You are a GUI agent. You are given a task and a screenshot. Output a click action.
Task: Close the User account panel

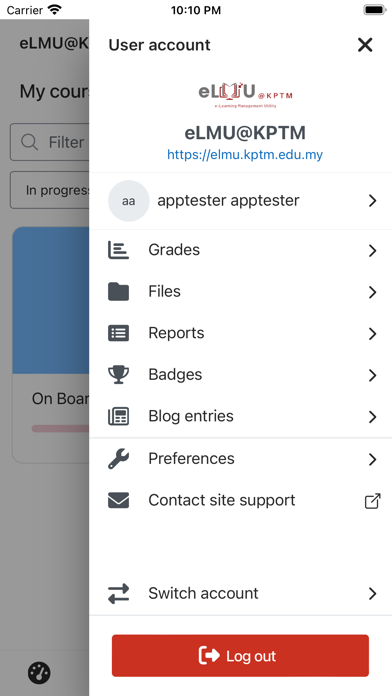(365, 45)
